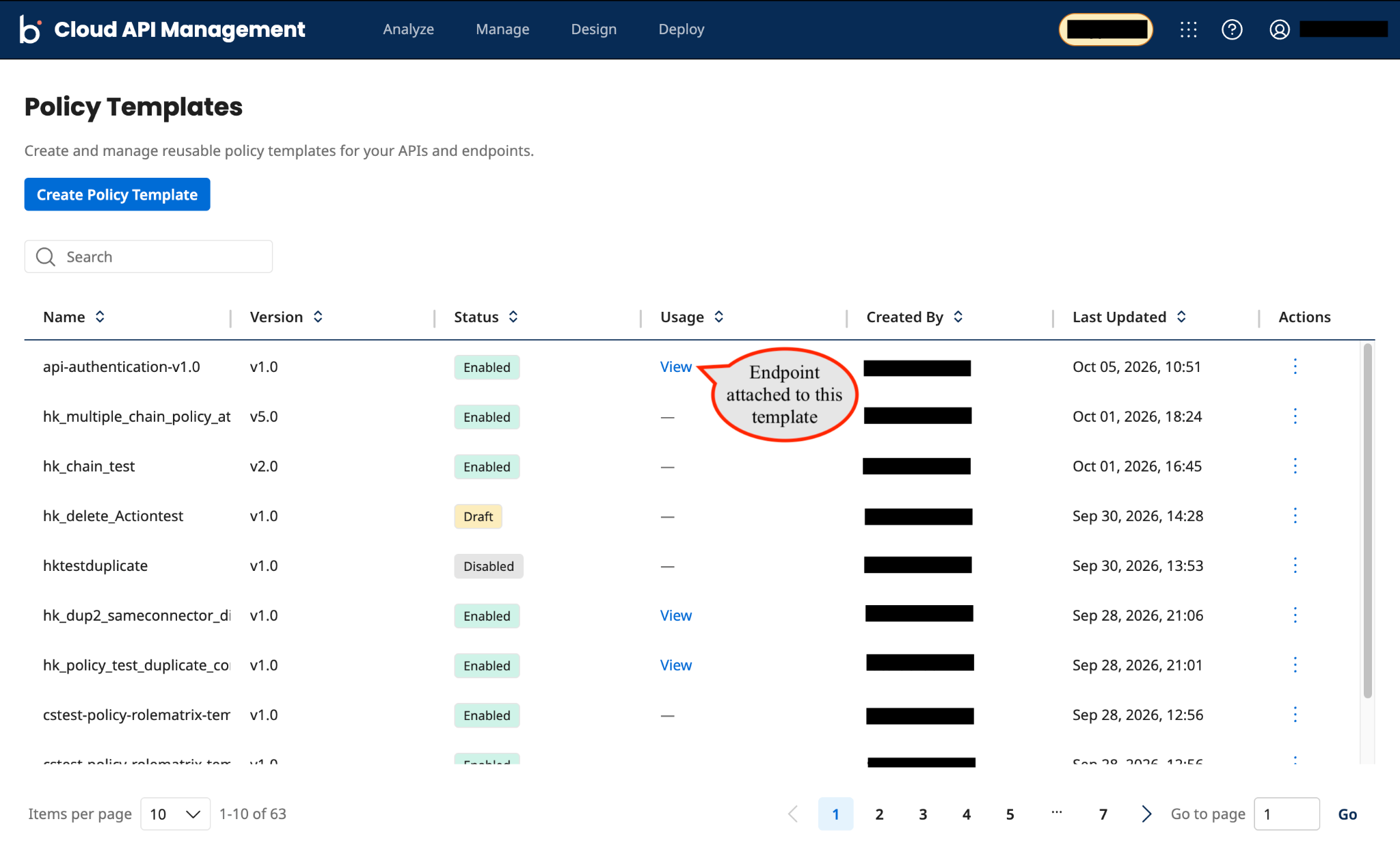1400x841 pixels.
Task: Click the Go to page number field
Action: [1287, 814]
